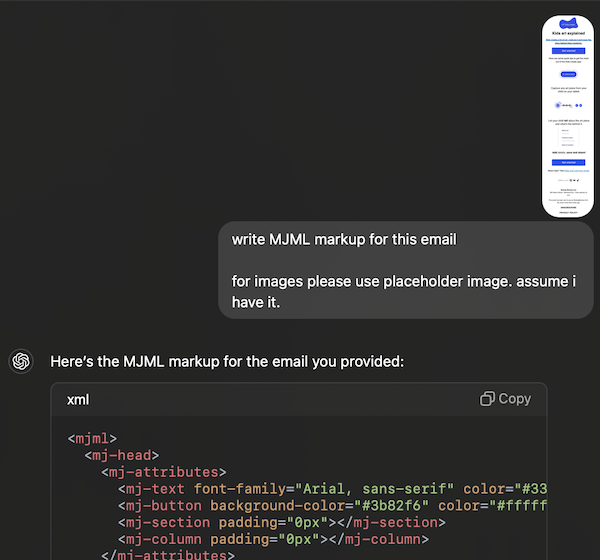
Task: Click the code block header bar
Action: (298, 399)
